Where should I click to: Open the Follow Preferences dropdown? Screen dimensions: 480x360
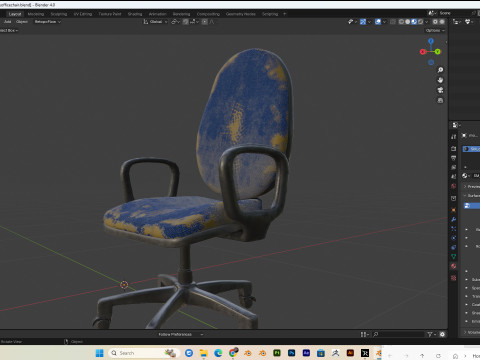(180, 334)
